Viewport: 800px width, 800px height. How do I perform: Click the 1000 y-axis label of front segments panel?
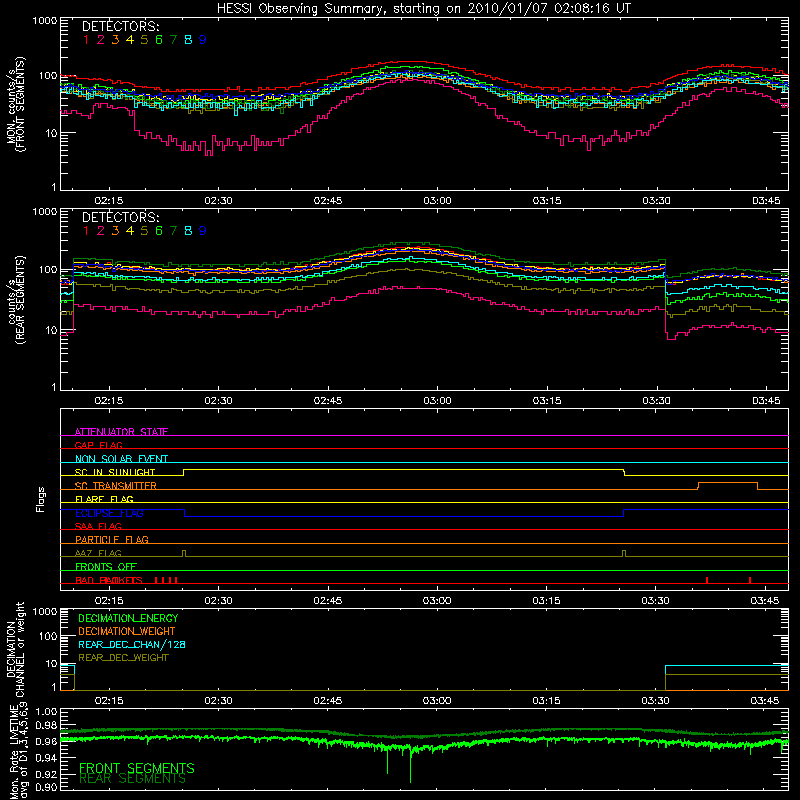(x=44, y=21)
